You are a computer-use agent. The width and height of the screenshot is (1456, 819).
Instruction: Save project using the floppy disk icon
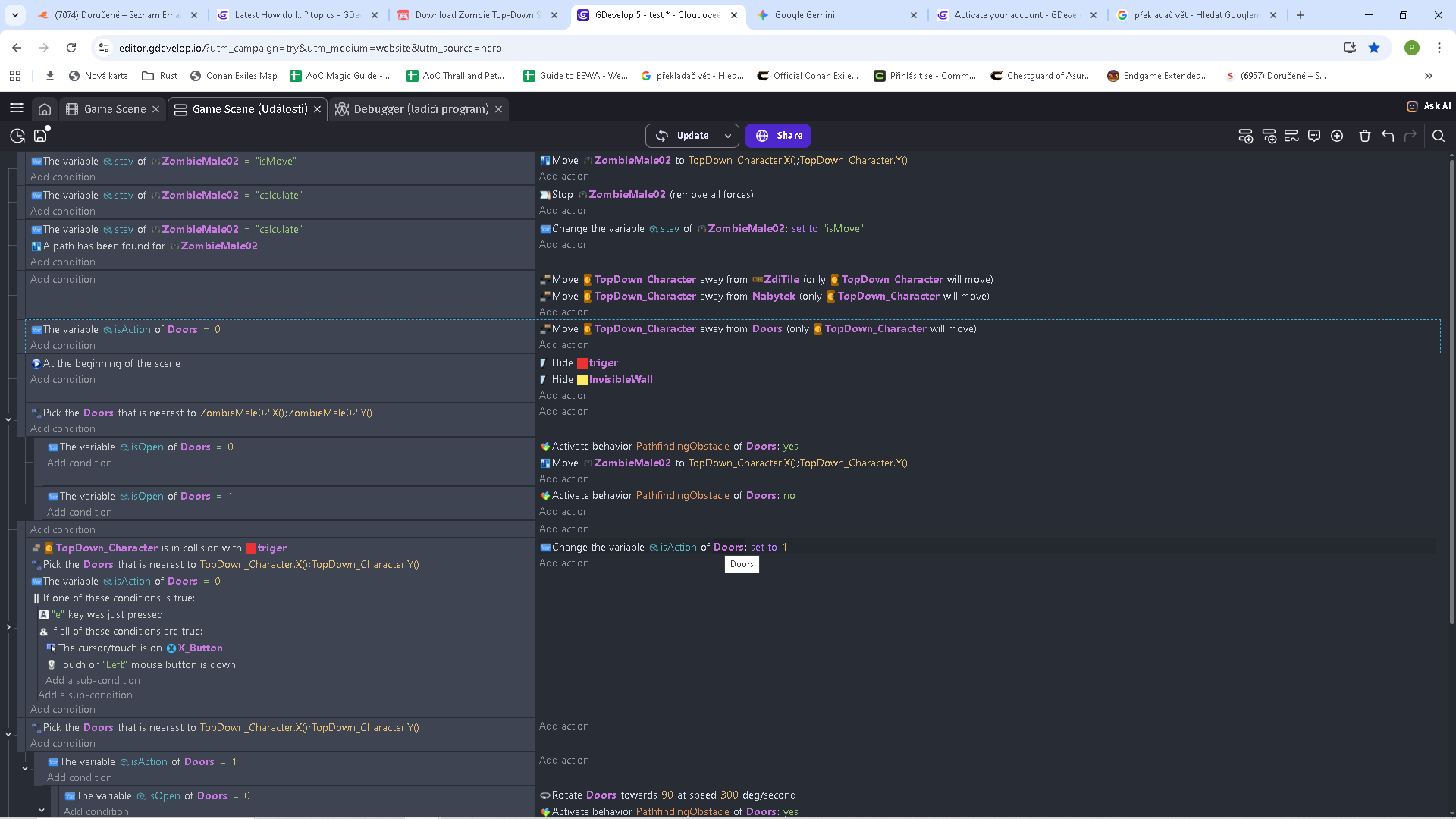[x=40, y=136]
